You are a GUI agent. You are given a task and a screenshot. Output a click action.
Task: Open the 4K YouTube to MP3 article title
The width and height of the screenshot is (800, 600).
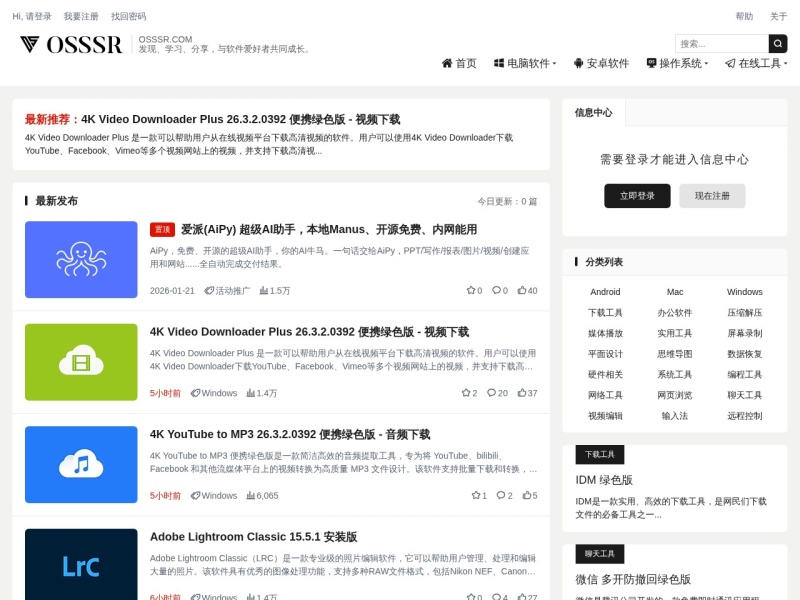coord(290,435)
